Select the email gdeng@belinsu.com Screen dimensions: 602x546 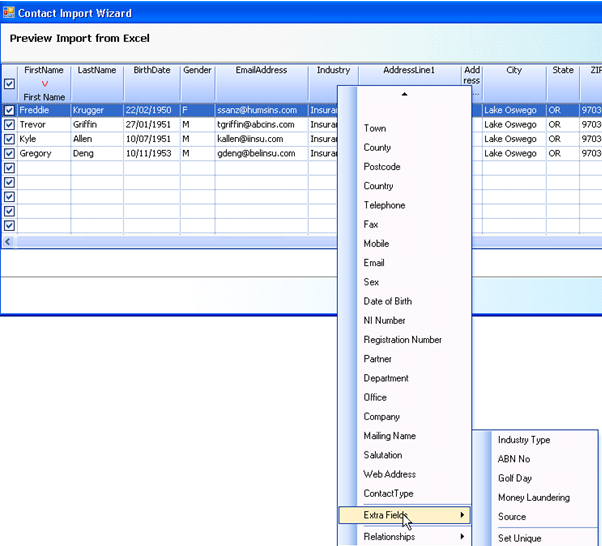tap(261, 154)
